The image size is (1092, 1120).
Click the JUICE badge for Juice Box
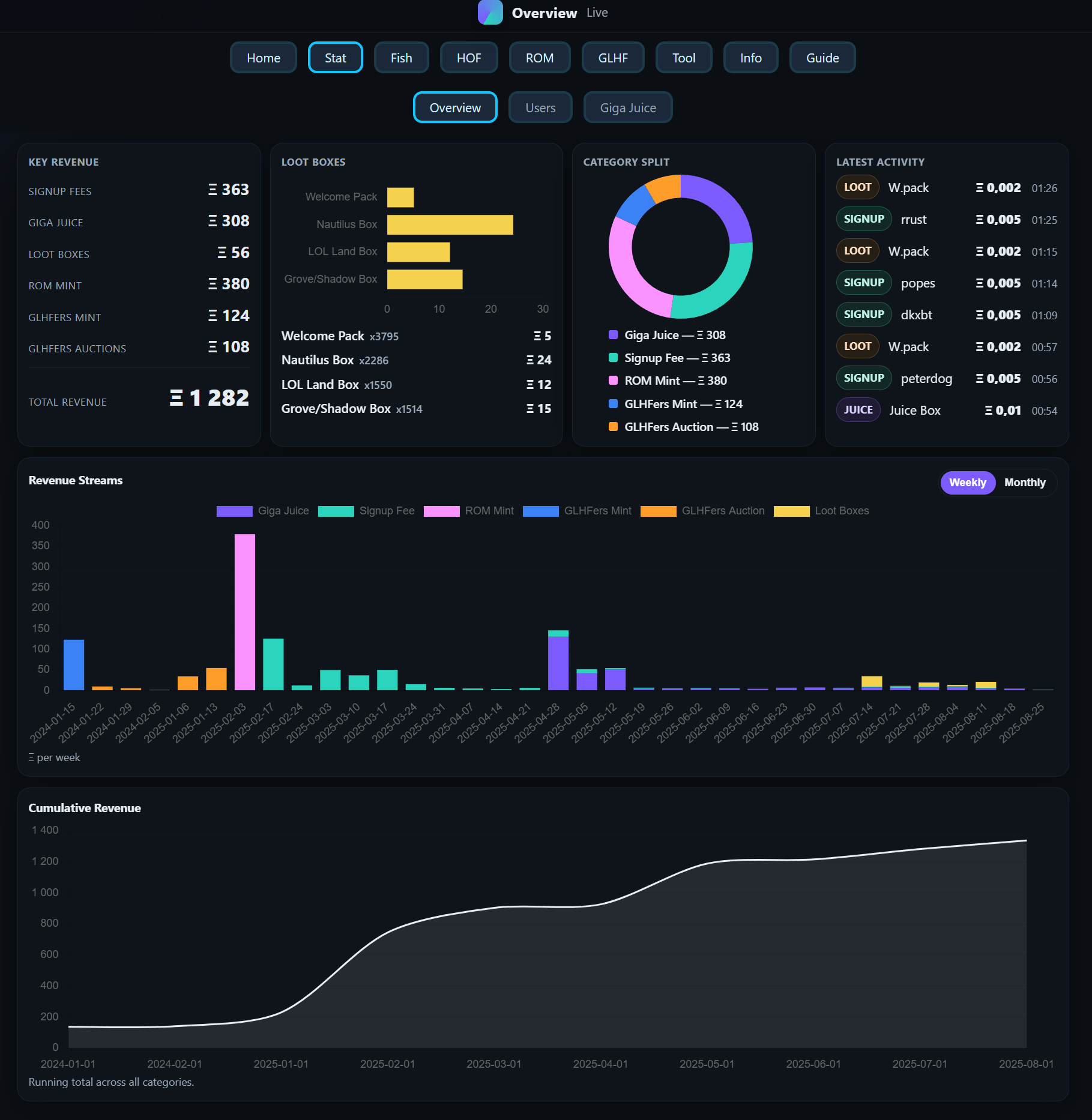858,410
